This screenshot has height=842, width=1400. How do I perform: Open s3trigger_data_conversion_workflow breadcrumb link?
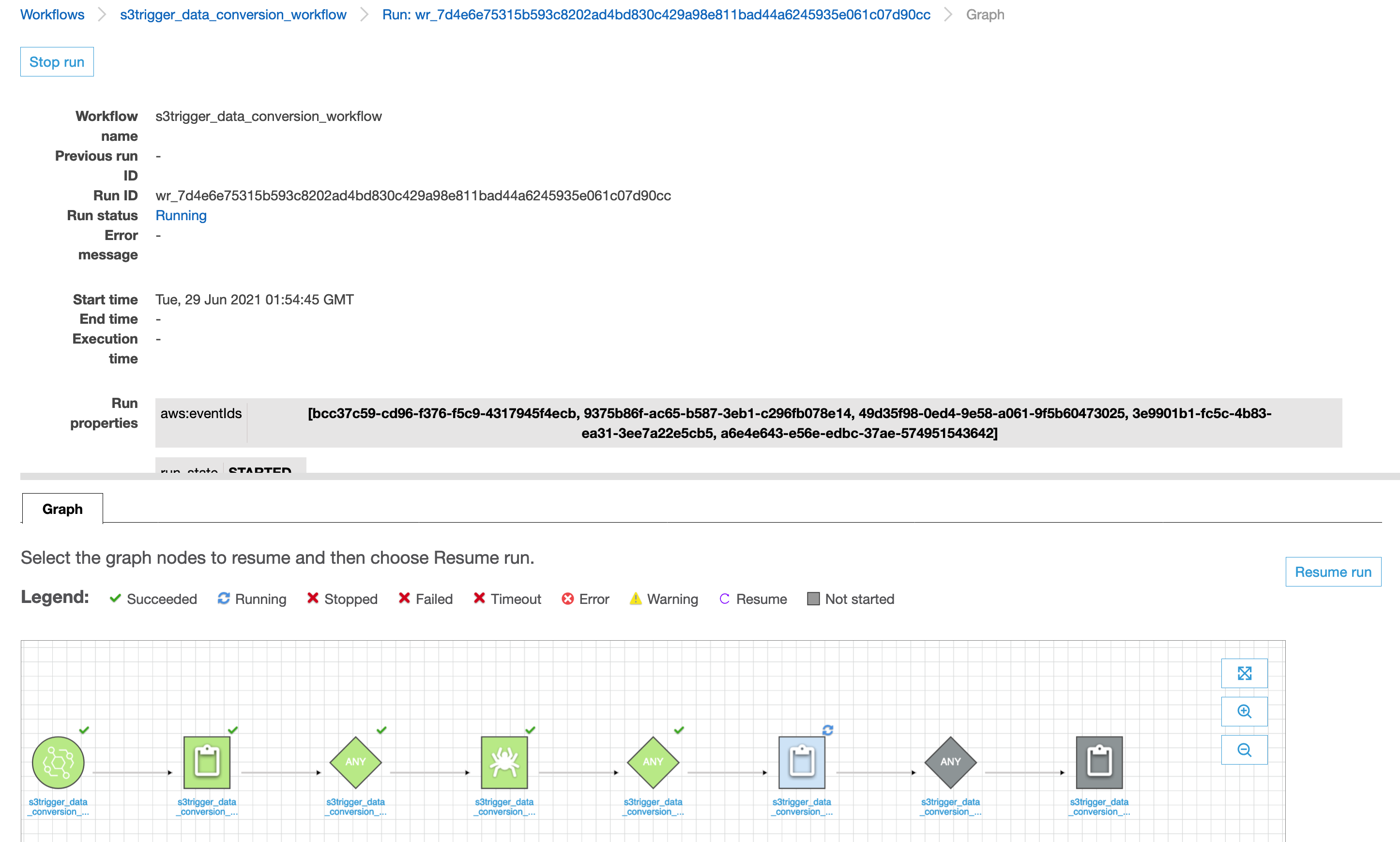[233, 15]
